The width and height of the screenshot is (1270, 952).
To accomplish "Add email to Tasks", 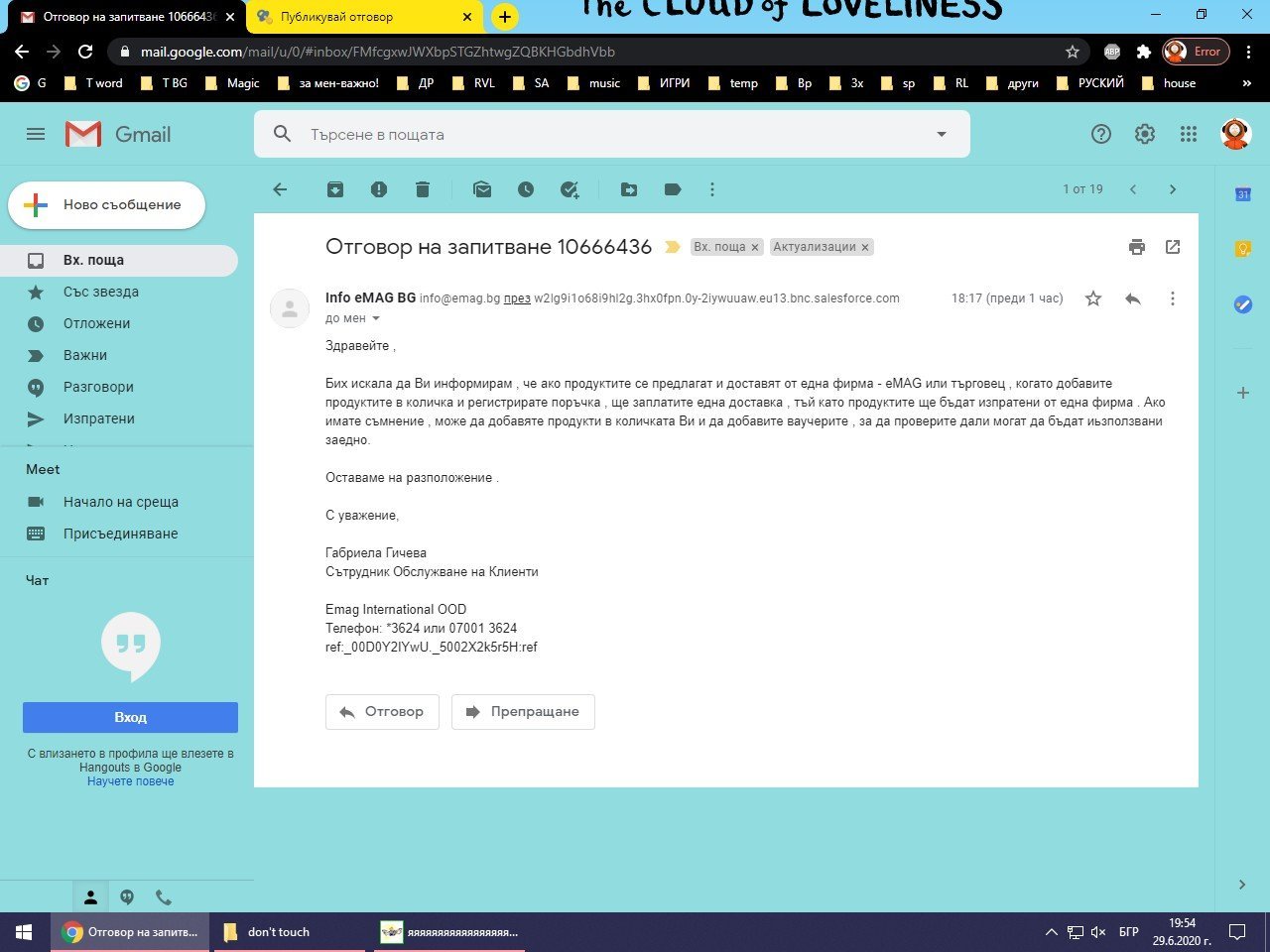I will [570, 189].
